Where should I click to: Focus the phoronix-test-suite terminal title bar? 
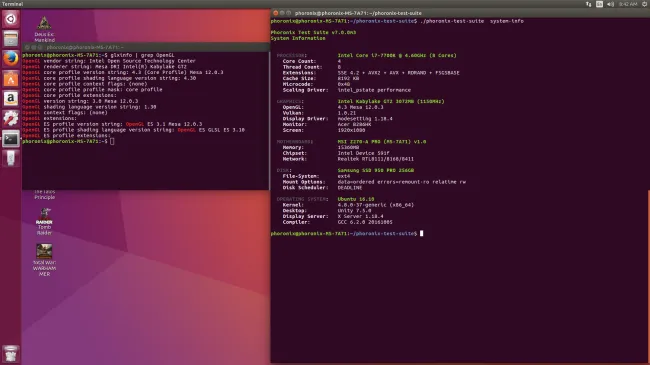(460, 13)
